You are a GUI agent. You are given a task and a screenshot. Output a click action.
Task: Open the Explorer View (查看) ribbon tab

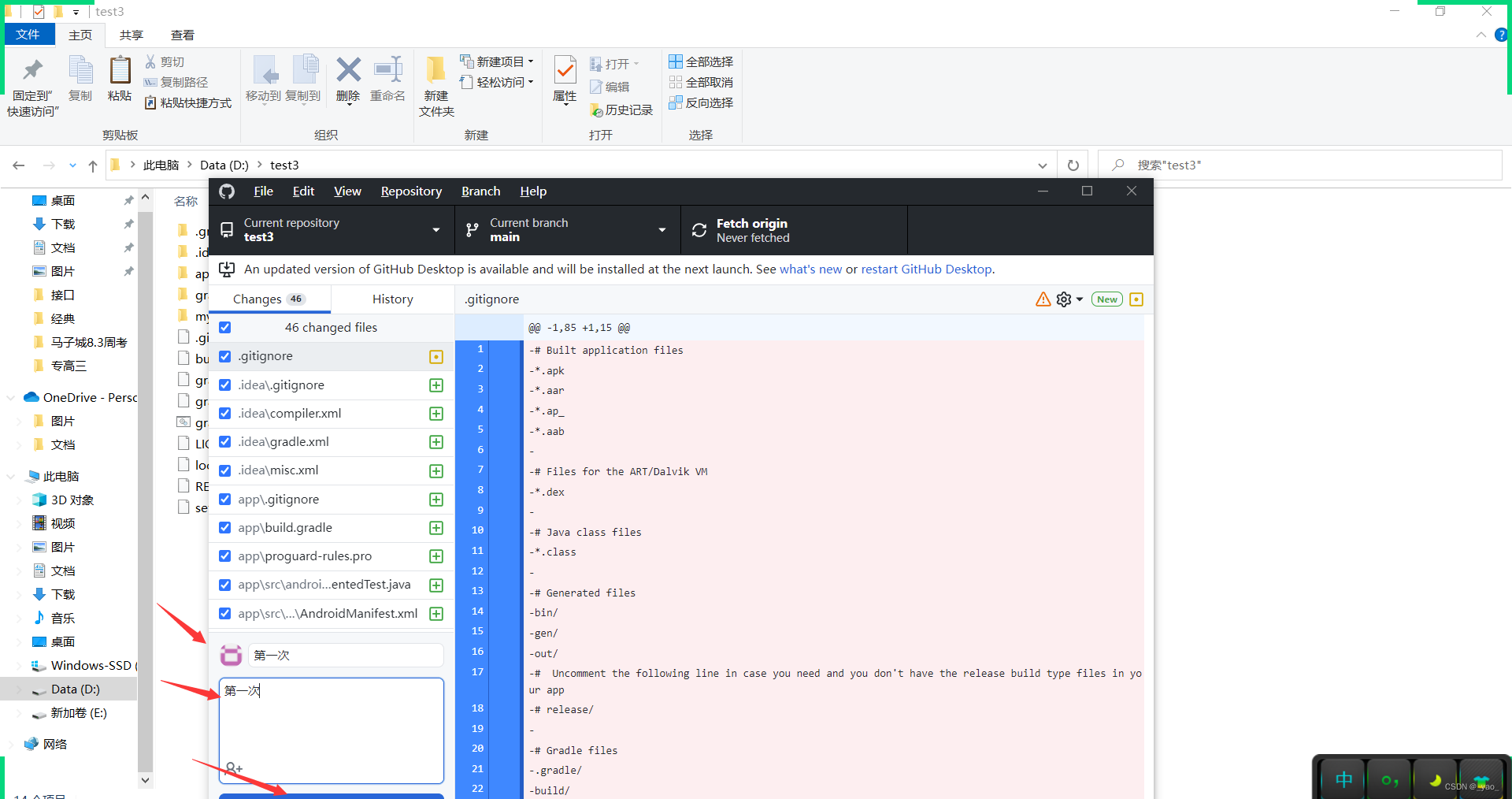click(x=182, y=35)
